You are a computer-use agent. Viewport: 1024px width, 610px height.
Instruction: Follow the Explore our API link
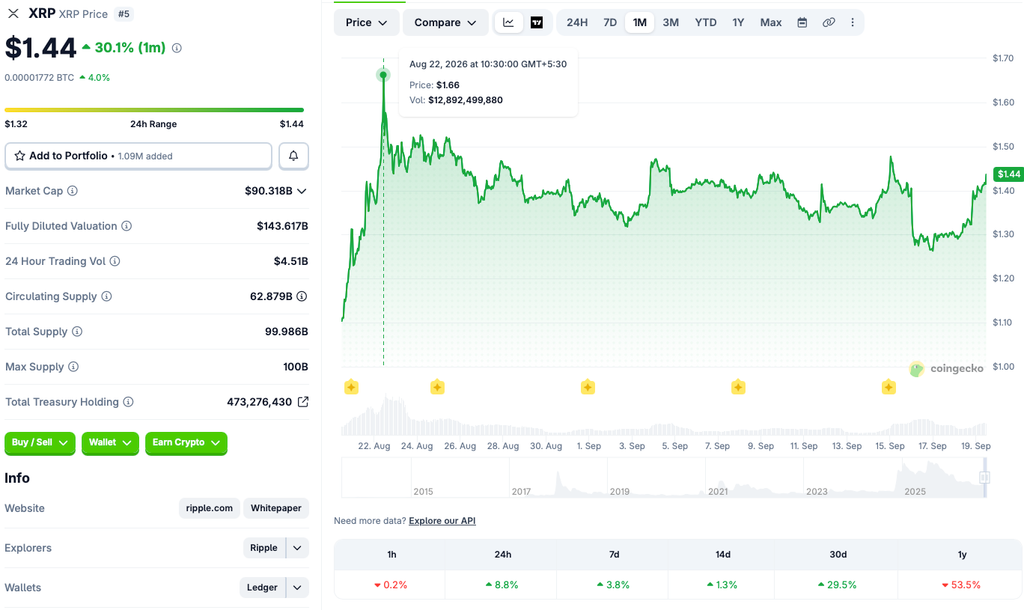coord(442,521)
